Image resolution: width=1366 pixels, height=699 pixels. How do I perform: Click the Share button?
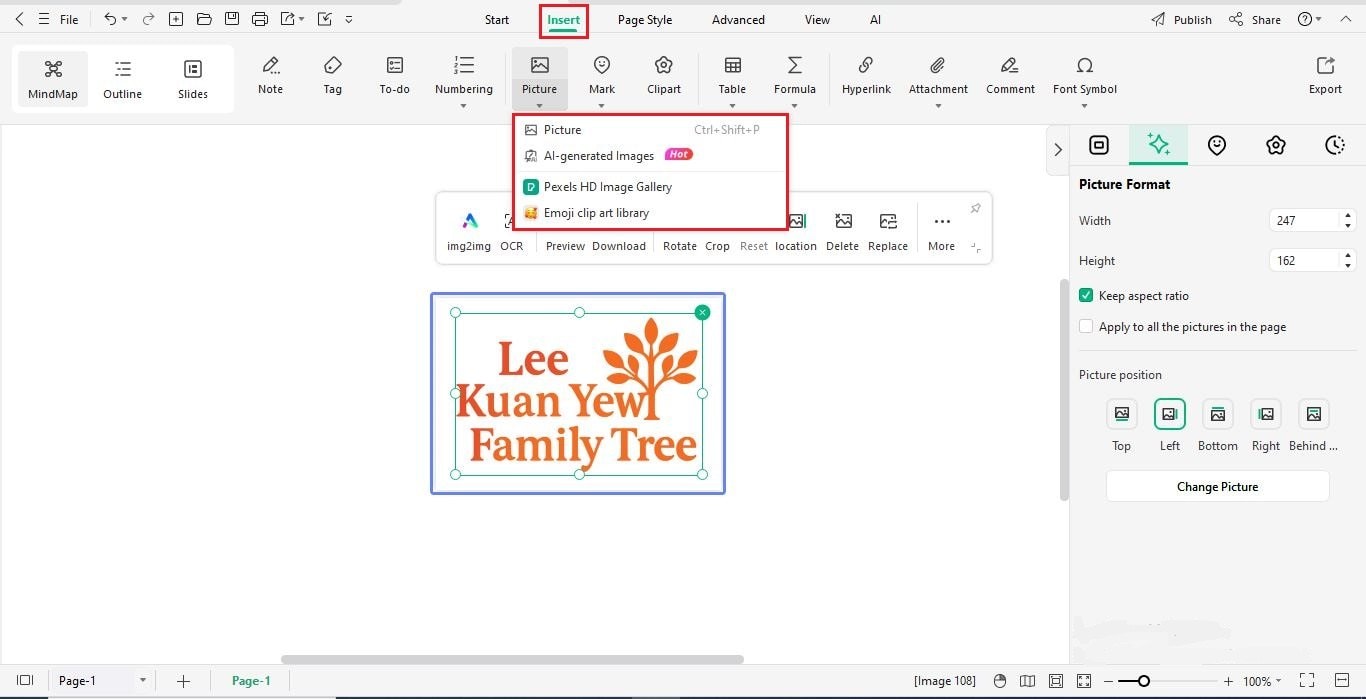[x=1254, y=20]
